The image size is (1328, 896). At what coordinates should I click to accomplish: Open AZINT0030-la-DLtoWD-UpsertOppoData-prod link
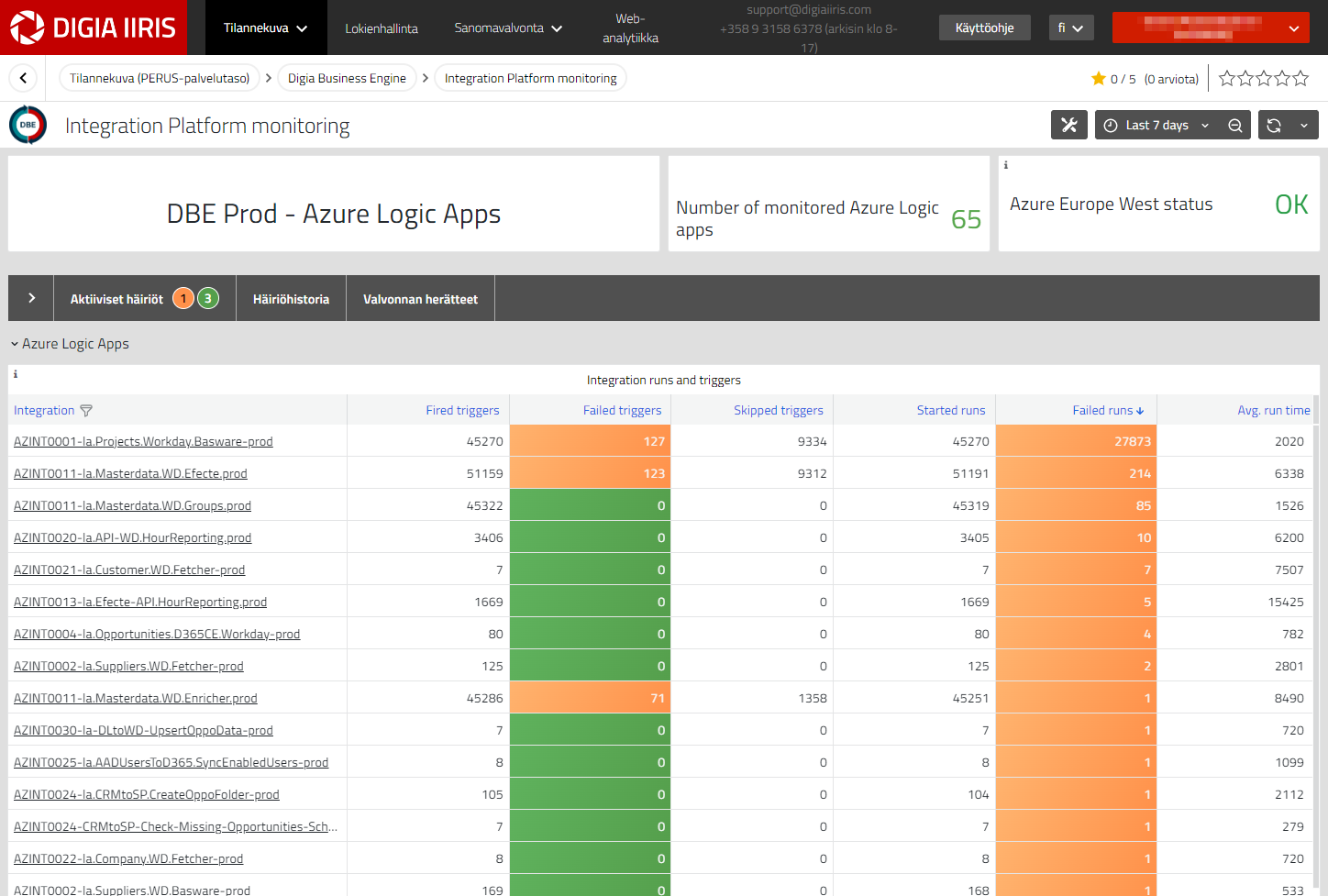coord(143,730)
